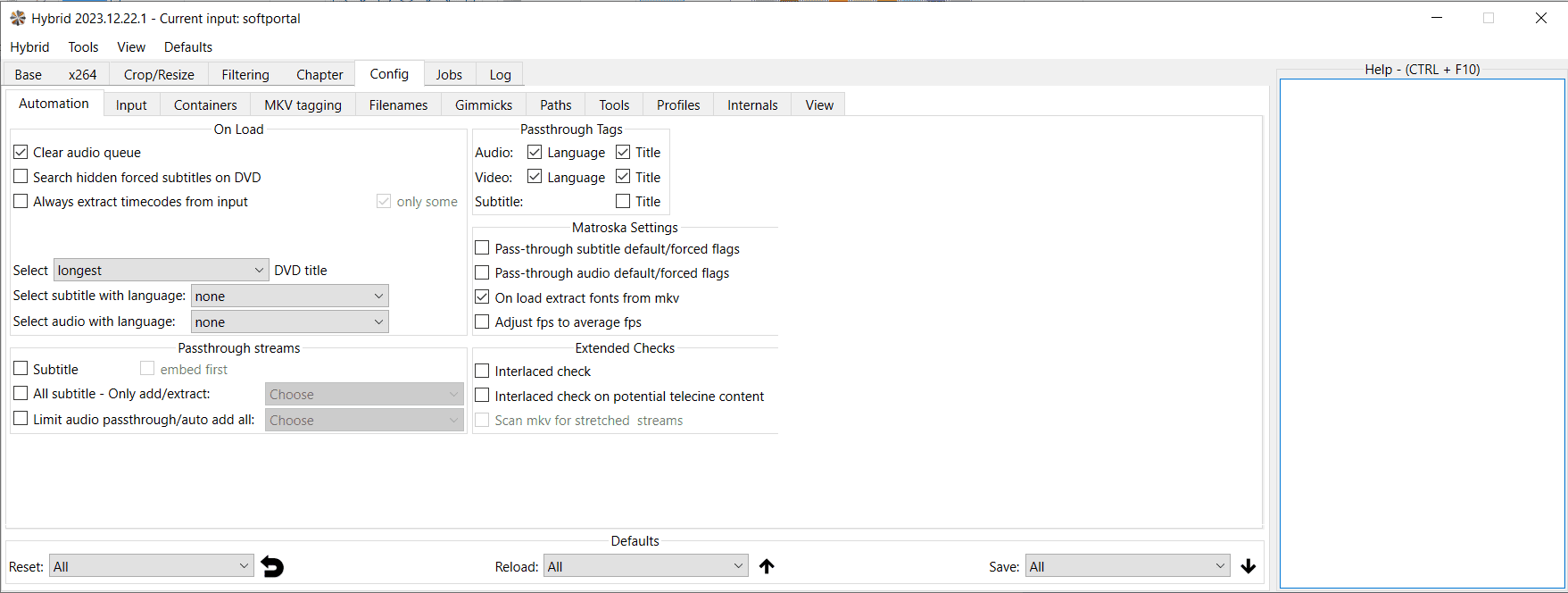This screenshot has height=593, width=1568.
Task: Enable Search hidden forced subtitles on DVD
Action: [x=21, y=177]
